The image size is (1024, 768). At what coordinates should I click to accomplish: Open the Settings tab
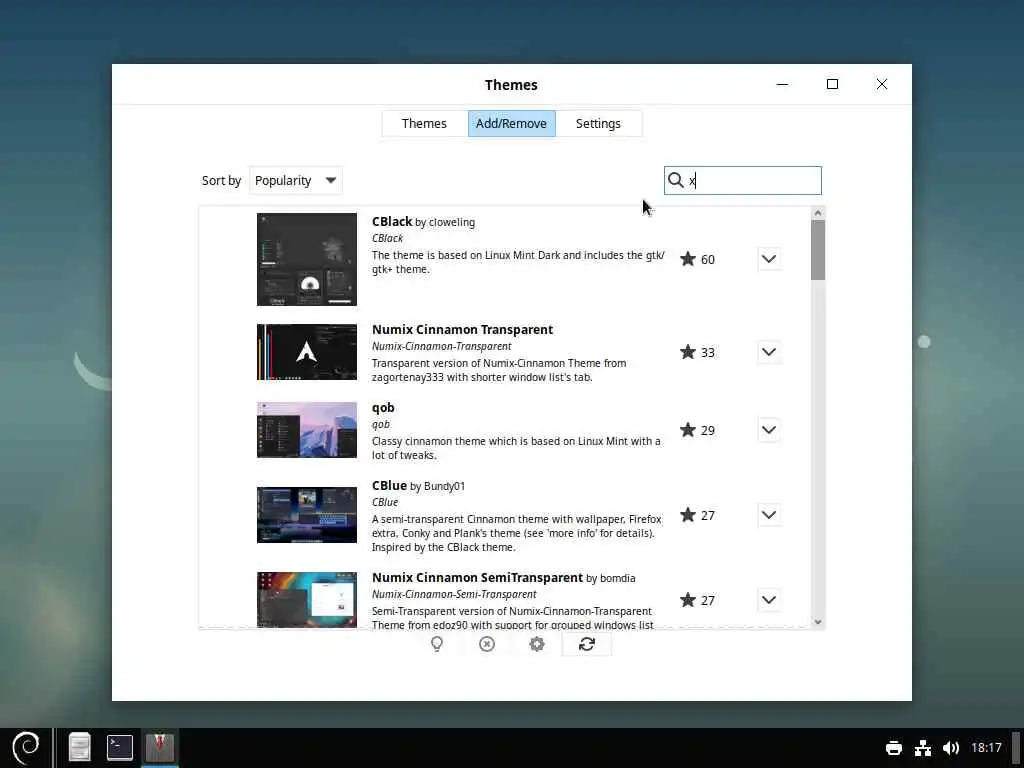coord(598,123)
